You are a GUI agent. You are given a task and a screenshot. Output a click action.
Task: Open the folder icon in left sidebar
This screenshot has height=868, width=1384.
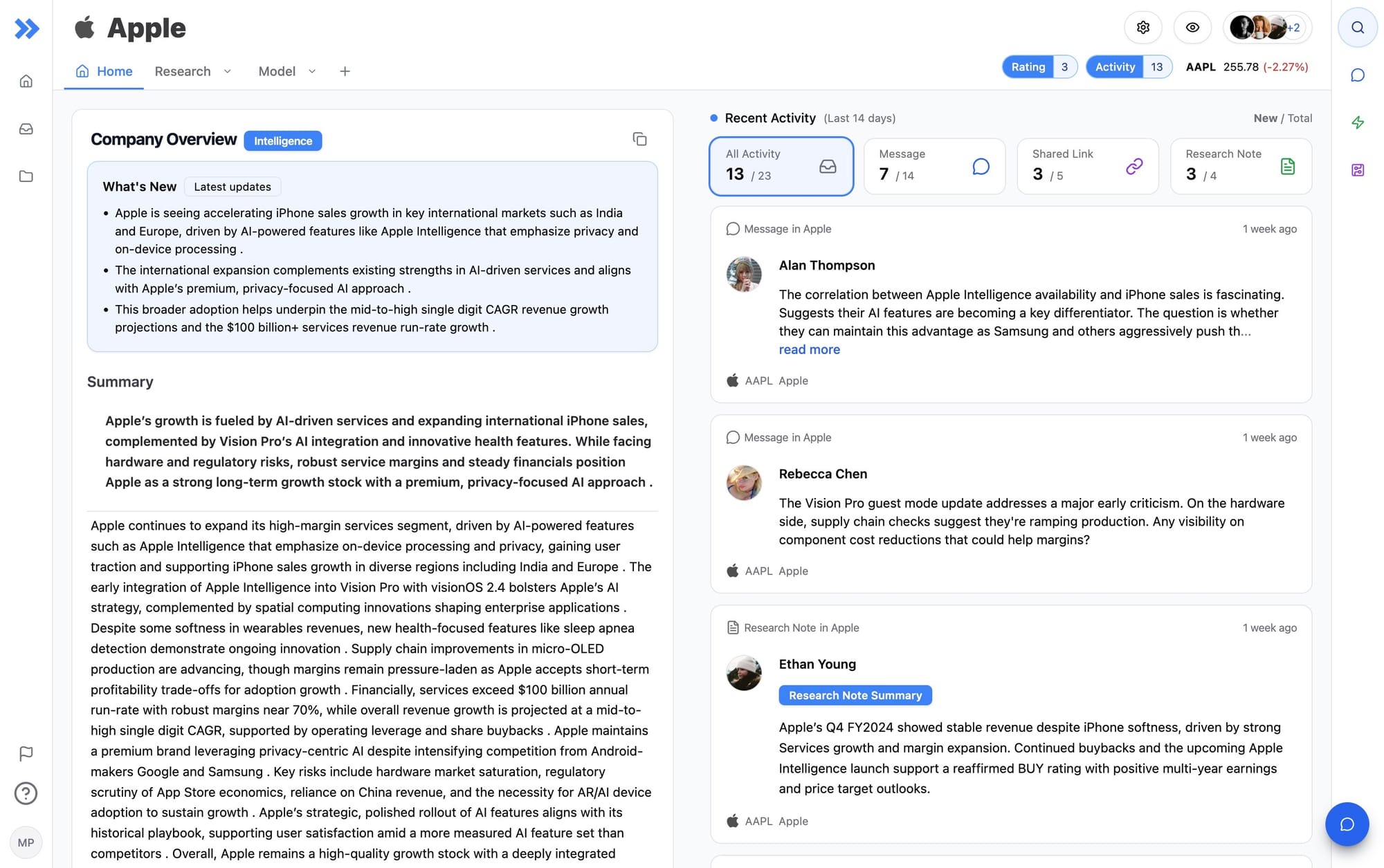pyautogui.click(x=26, y=176)
